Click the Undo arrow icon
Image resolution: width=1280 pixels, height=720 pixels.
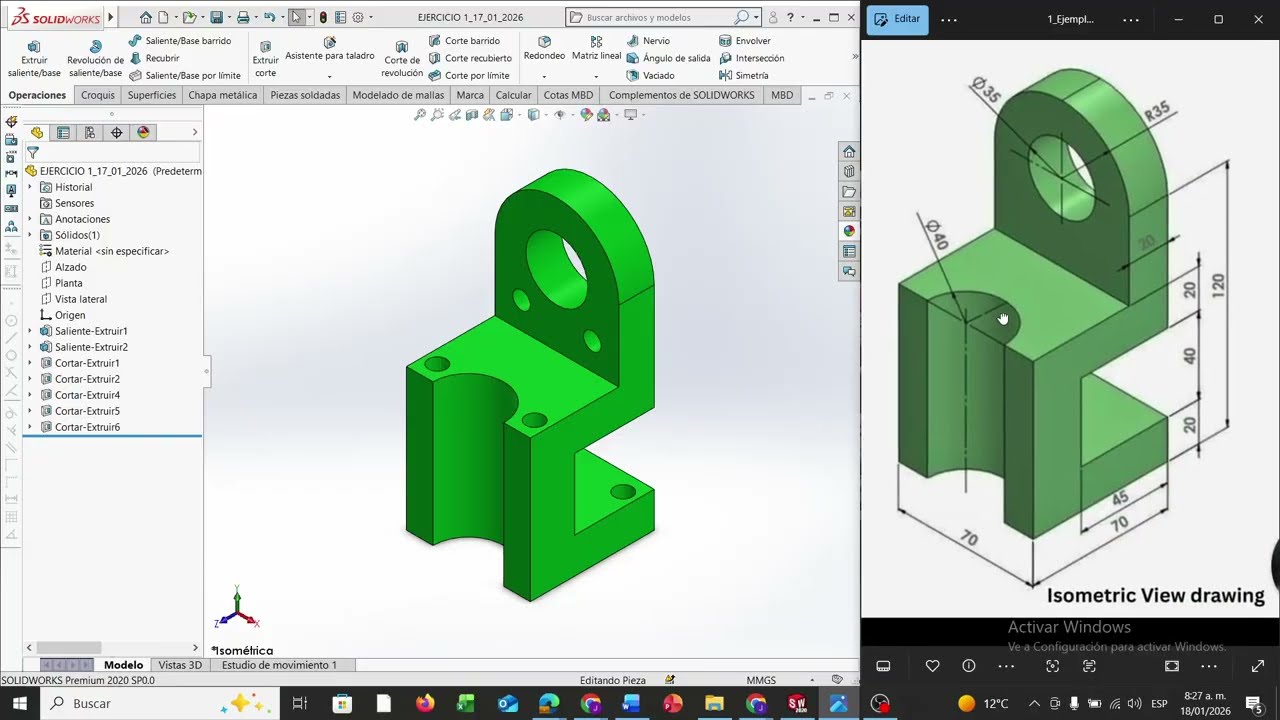click(x=269, y=17)
